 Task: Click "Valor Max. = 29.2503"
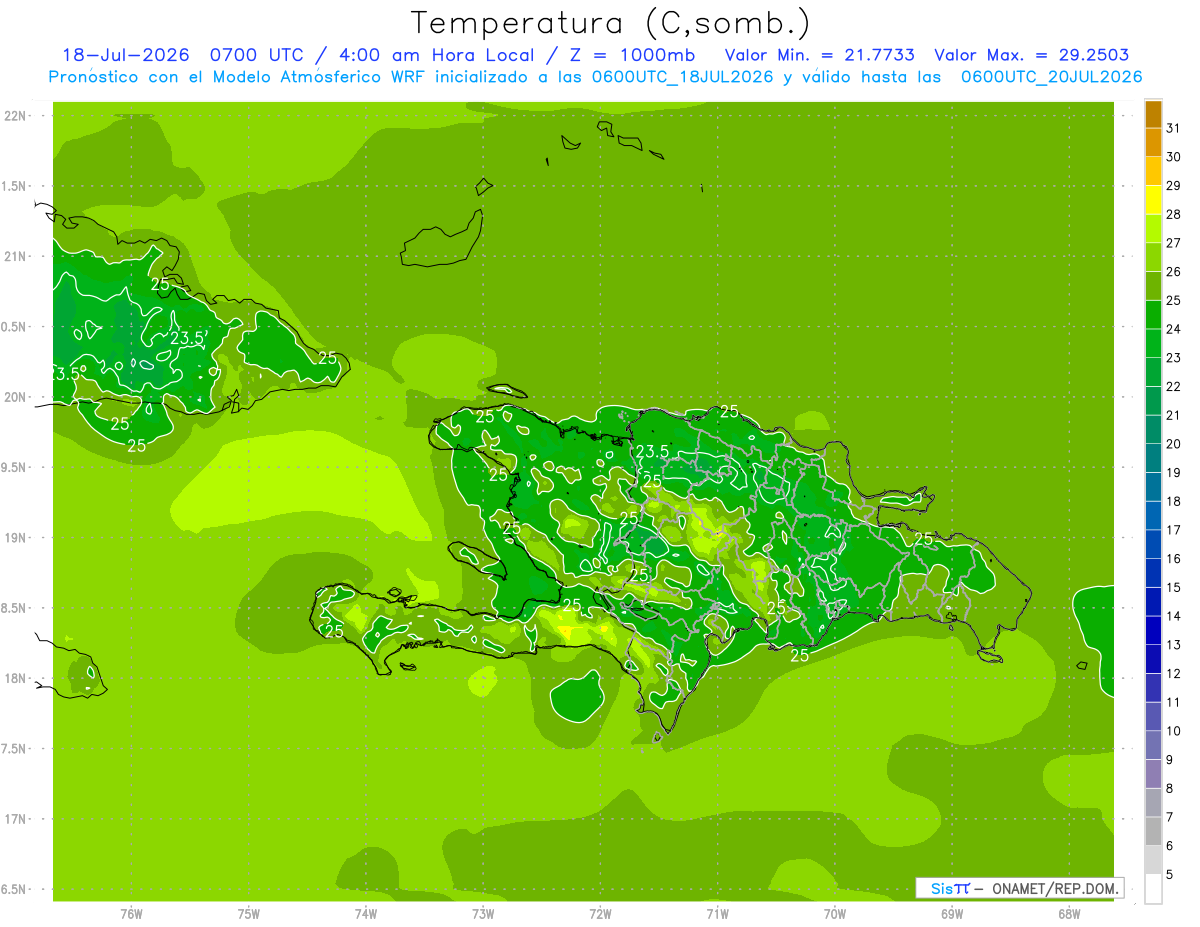coord(1032,55)
